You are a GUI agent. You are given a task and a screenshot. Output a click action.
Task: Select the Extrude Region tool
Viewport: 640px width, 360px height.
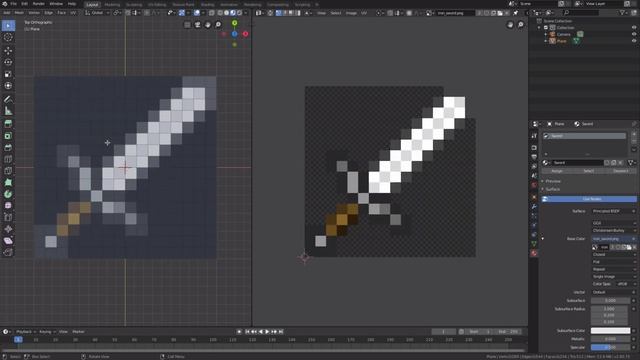tap(8, 124)
